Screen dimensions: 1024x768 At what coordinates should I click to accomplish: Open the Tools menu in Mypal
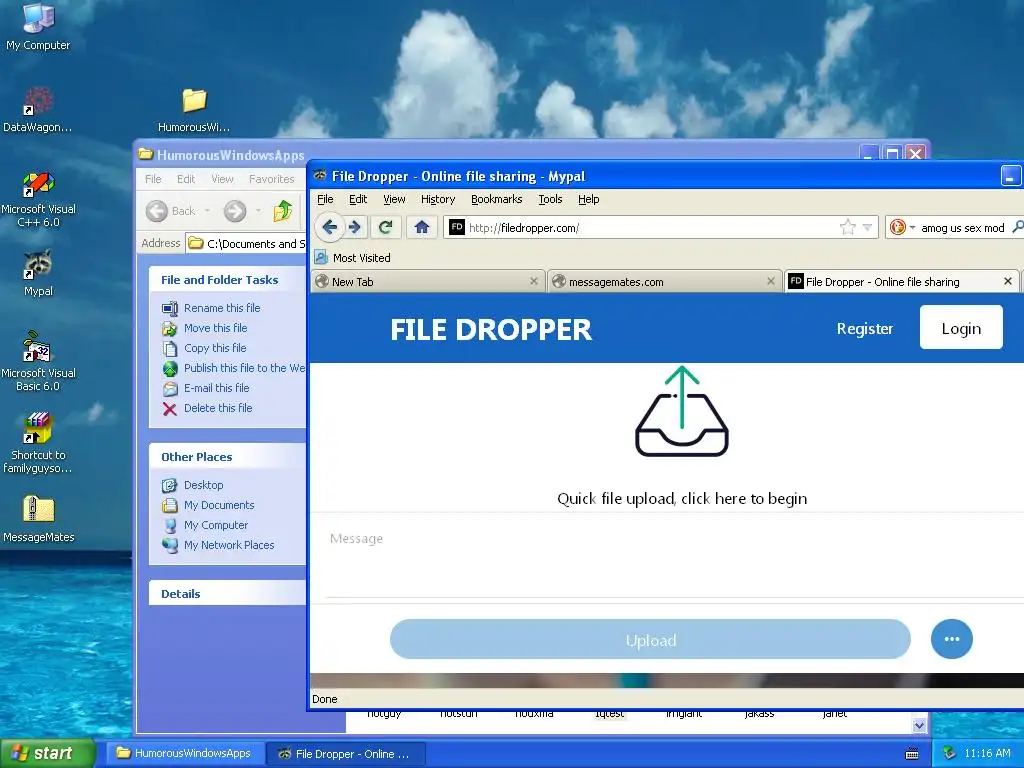pyautogui.click(x=550, y=199)
